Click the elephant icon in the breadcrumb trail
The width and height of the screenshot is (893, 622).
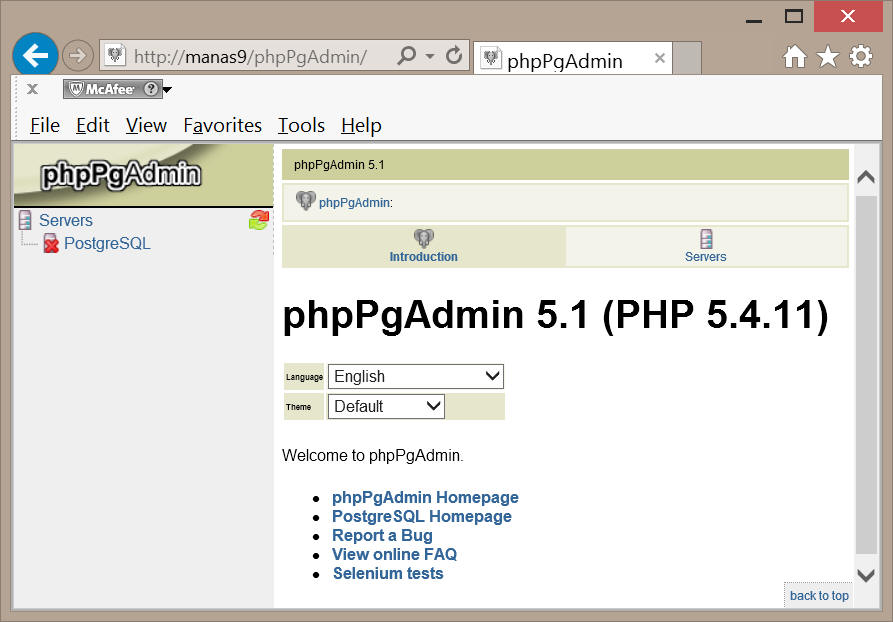point(306,201)
